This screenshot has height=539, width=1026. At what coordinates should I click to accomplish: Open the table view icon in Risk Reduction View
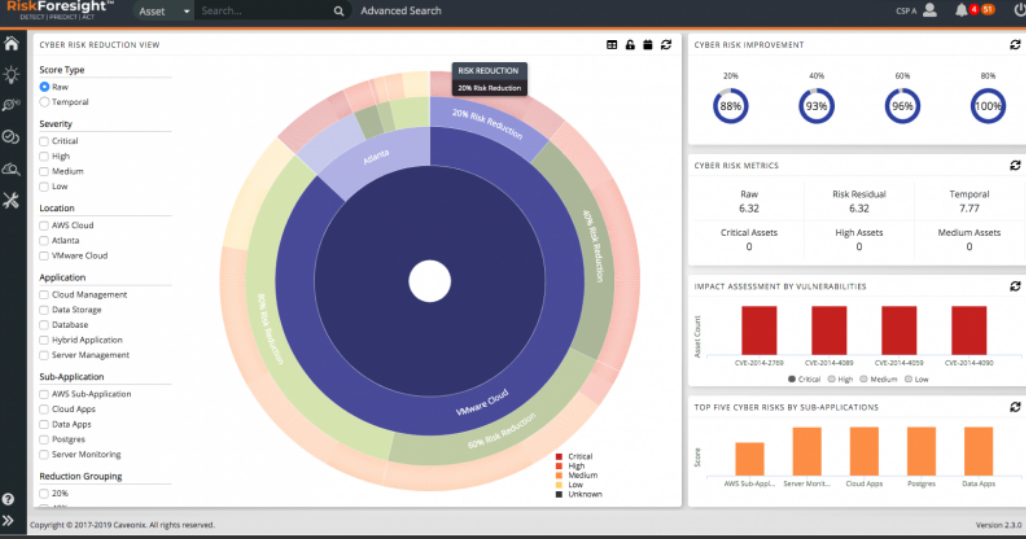point(612,44)
